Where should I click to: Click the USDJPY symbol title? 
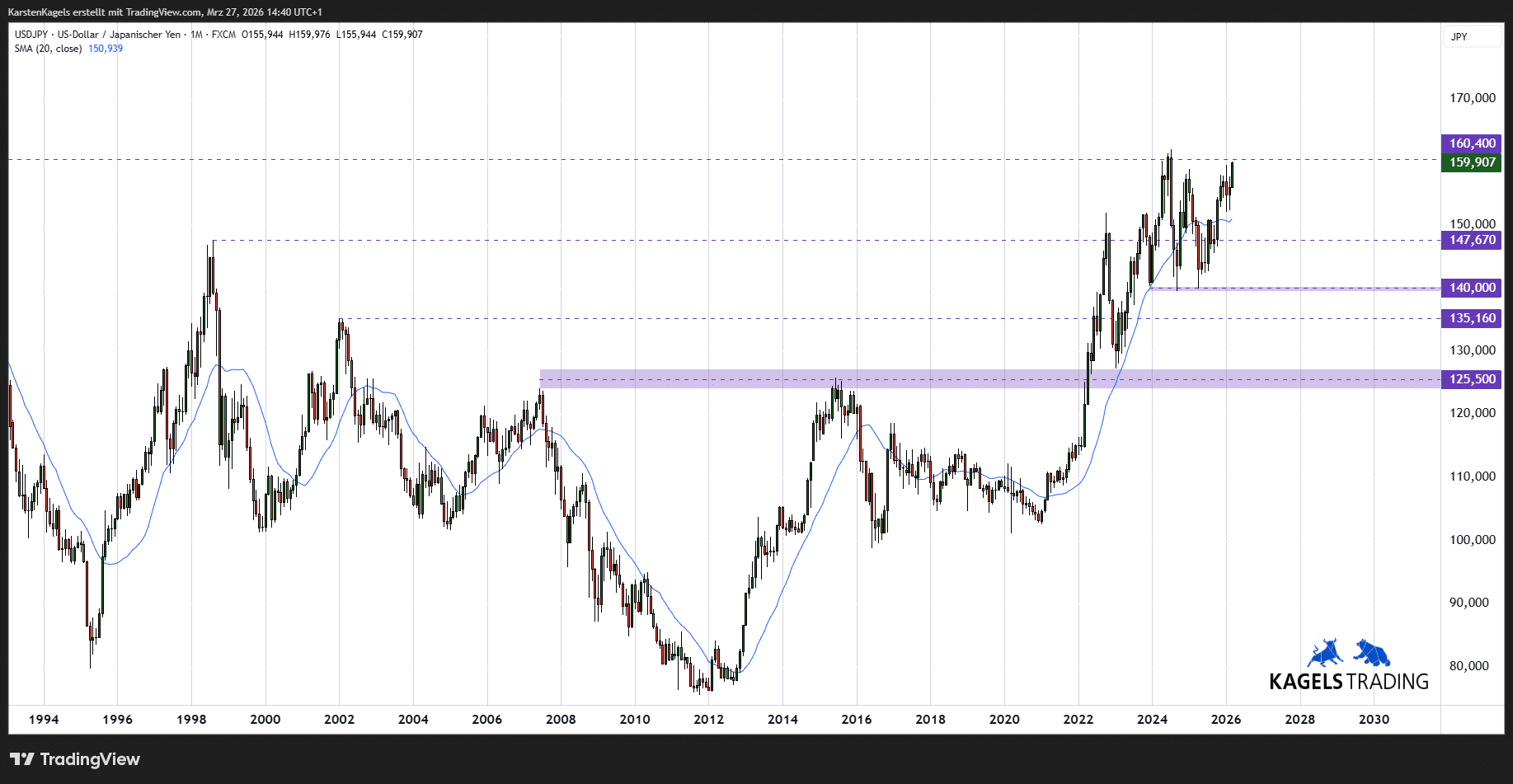(x=31, y=35)
